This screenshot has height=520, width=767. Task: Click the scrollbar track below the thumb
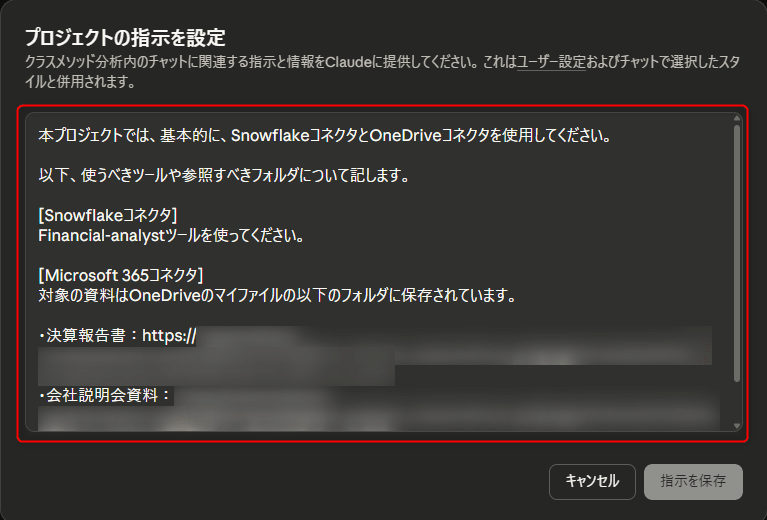737,401
